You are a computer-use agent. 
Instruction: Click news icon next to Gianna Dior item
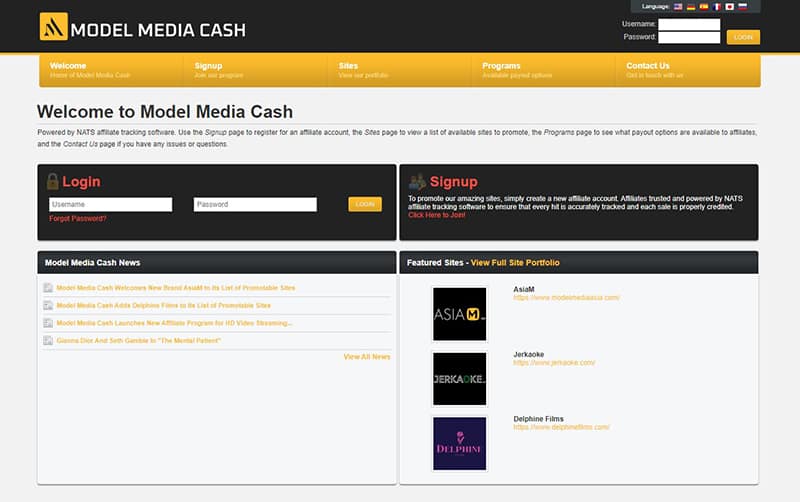click(48, 340)
